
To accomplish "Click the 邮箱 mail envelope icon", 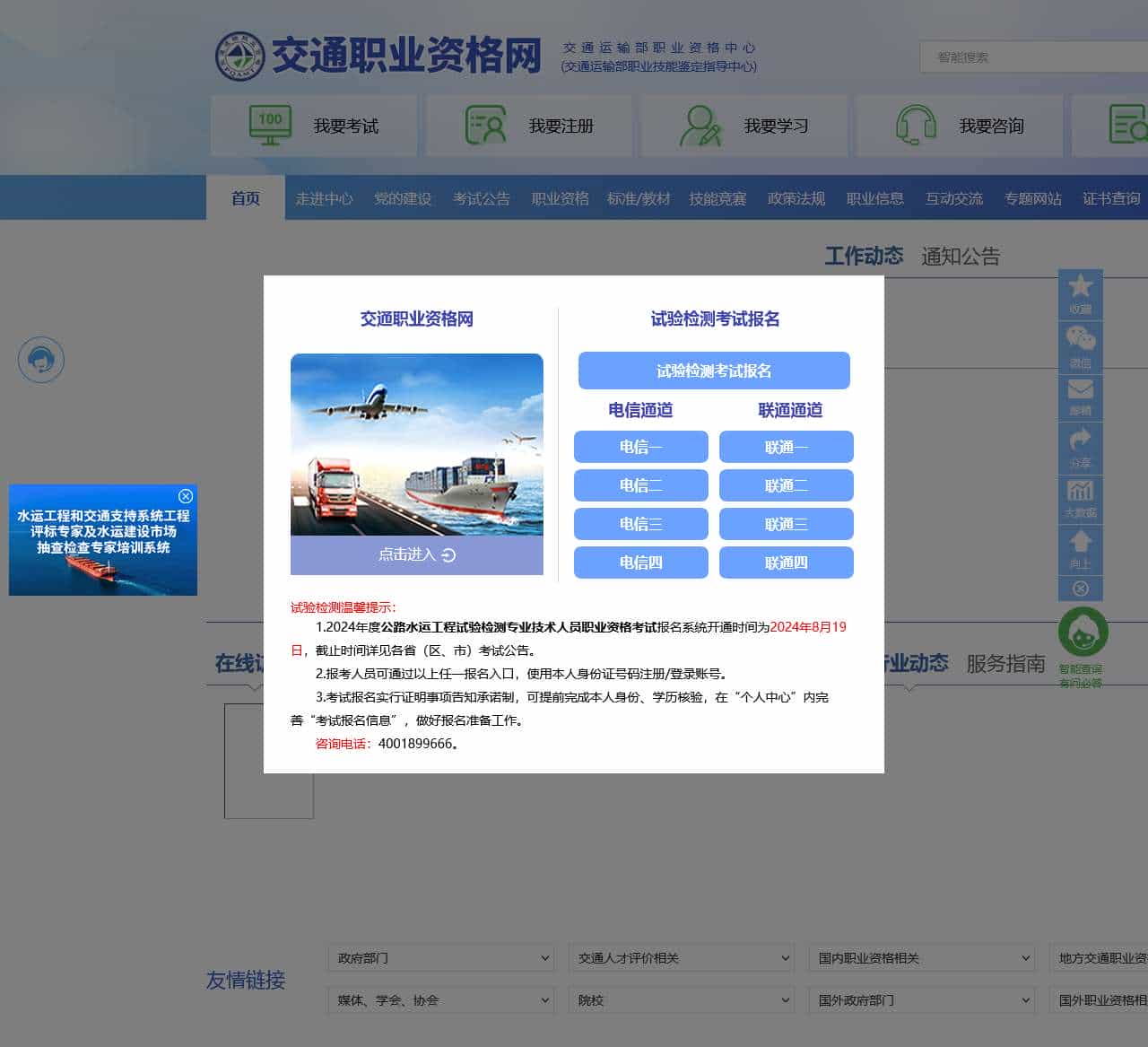I will click(x=1081, y=392).
